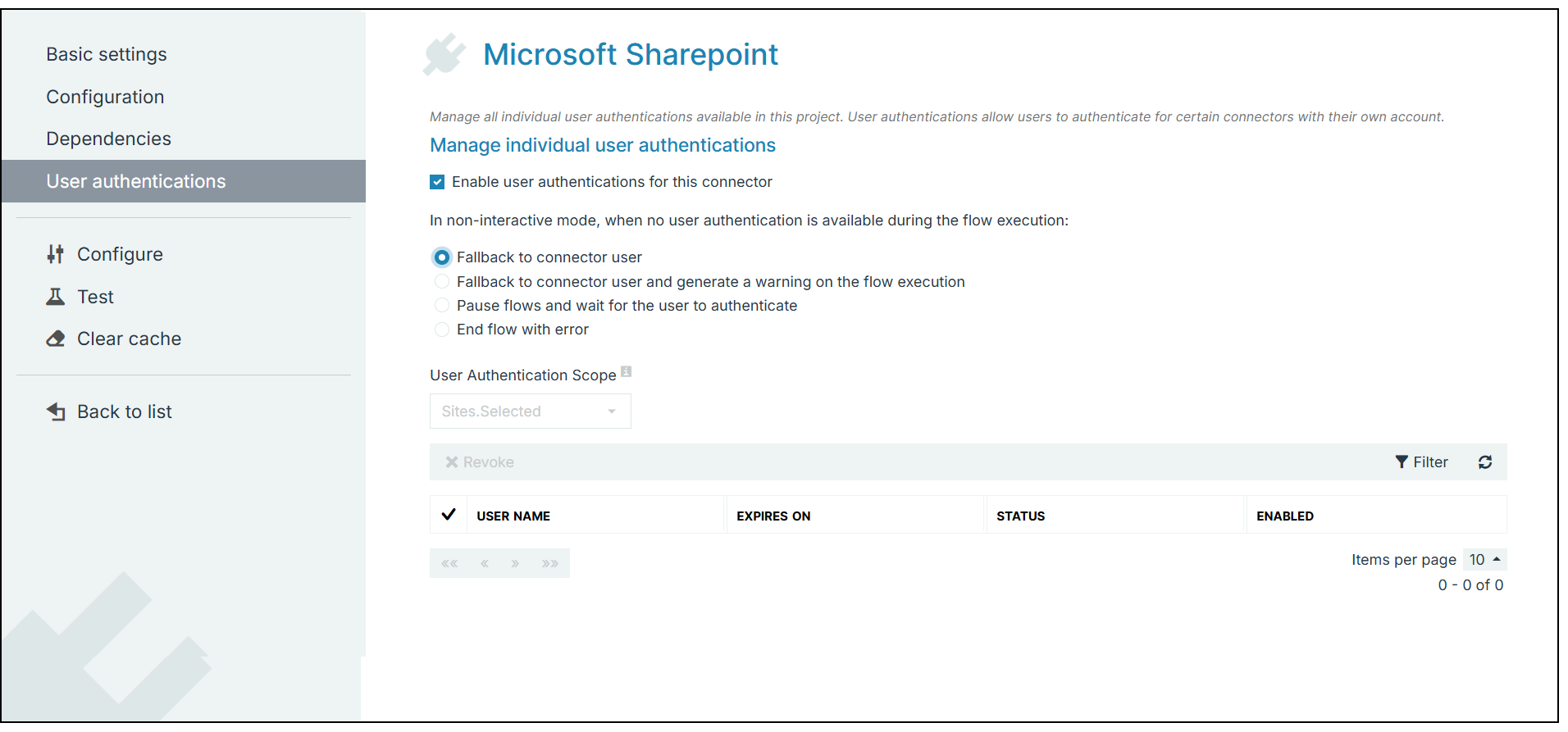Open the Configuration section
Viewport: 1568px width, 732px height.
click(x=105, y=97)
